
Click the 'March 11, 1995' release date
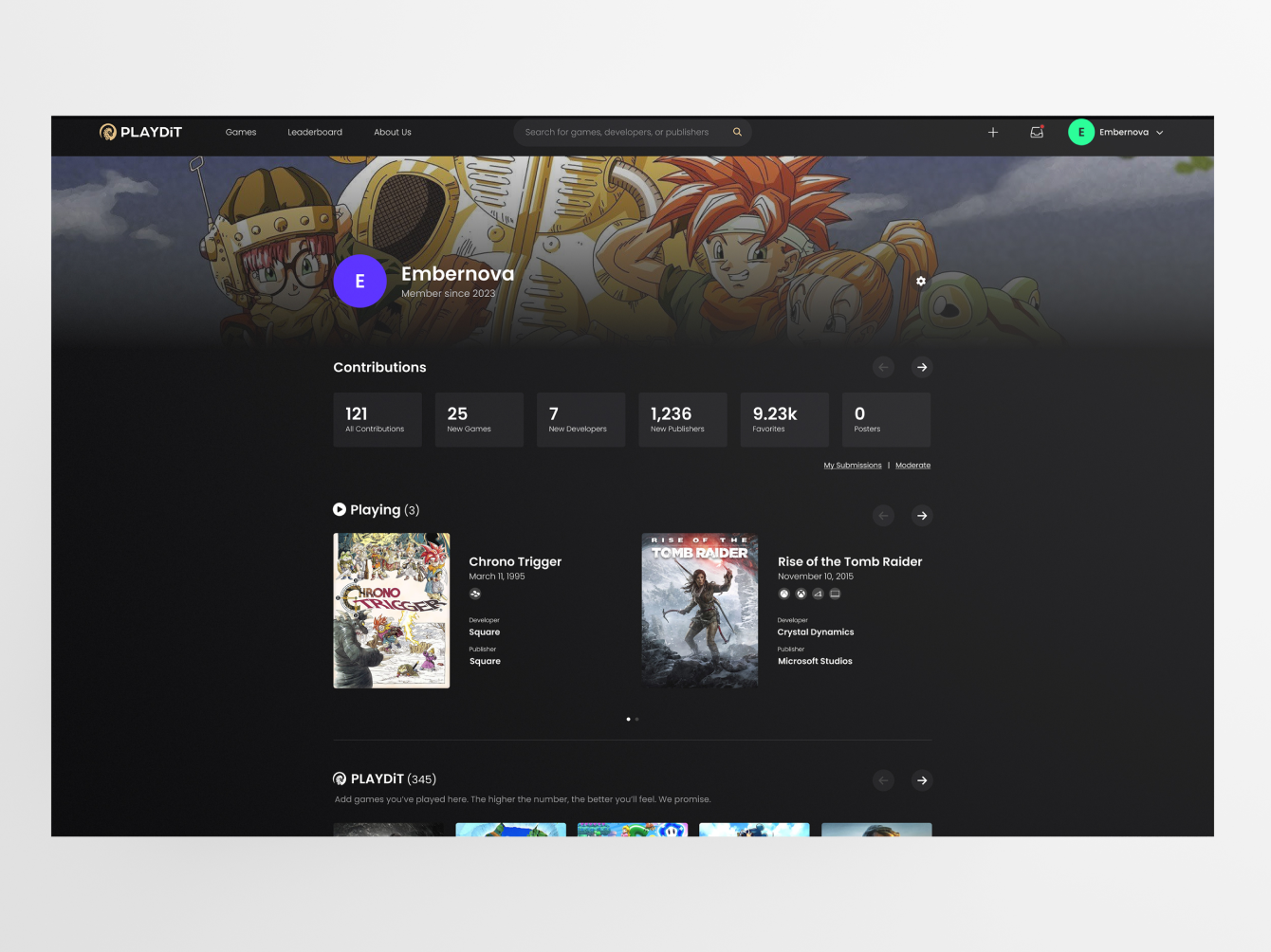(497, 577)
